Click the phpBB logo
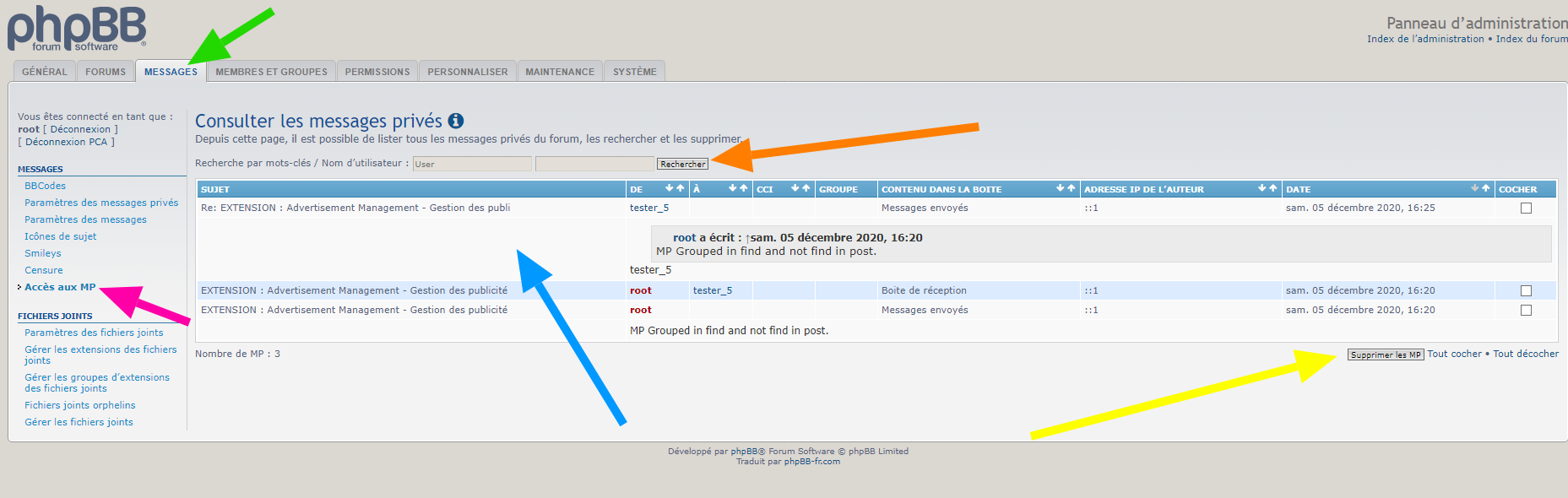The image size is (1568, 498). (x=77, y=28)
